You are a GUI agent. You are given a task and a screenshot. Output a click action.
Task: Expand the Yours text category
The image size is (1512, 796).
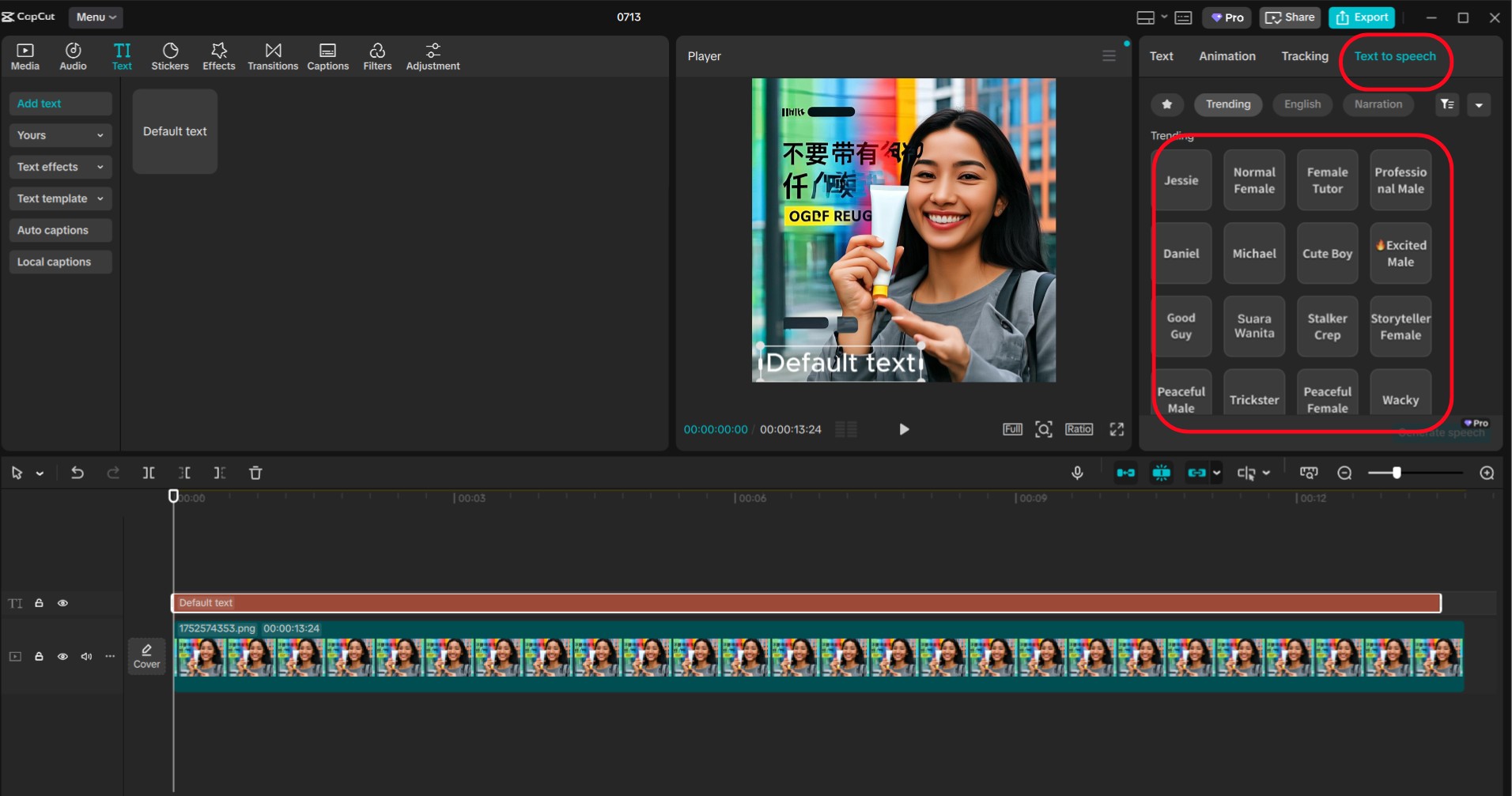(x=60, y=135)
